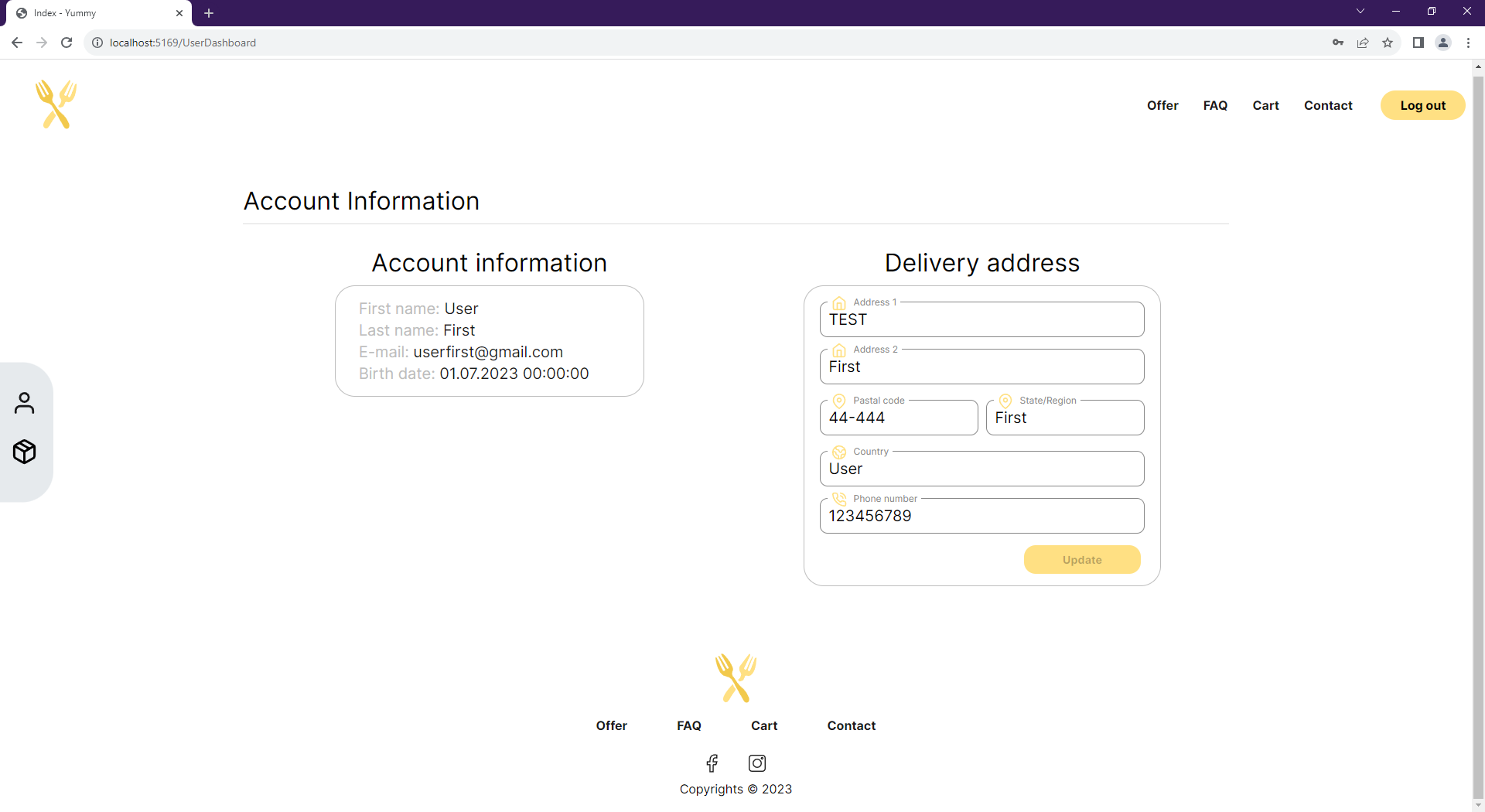
Task: Open the browser tab search chevron
Action: click(x=1360, y=11)
